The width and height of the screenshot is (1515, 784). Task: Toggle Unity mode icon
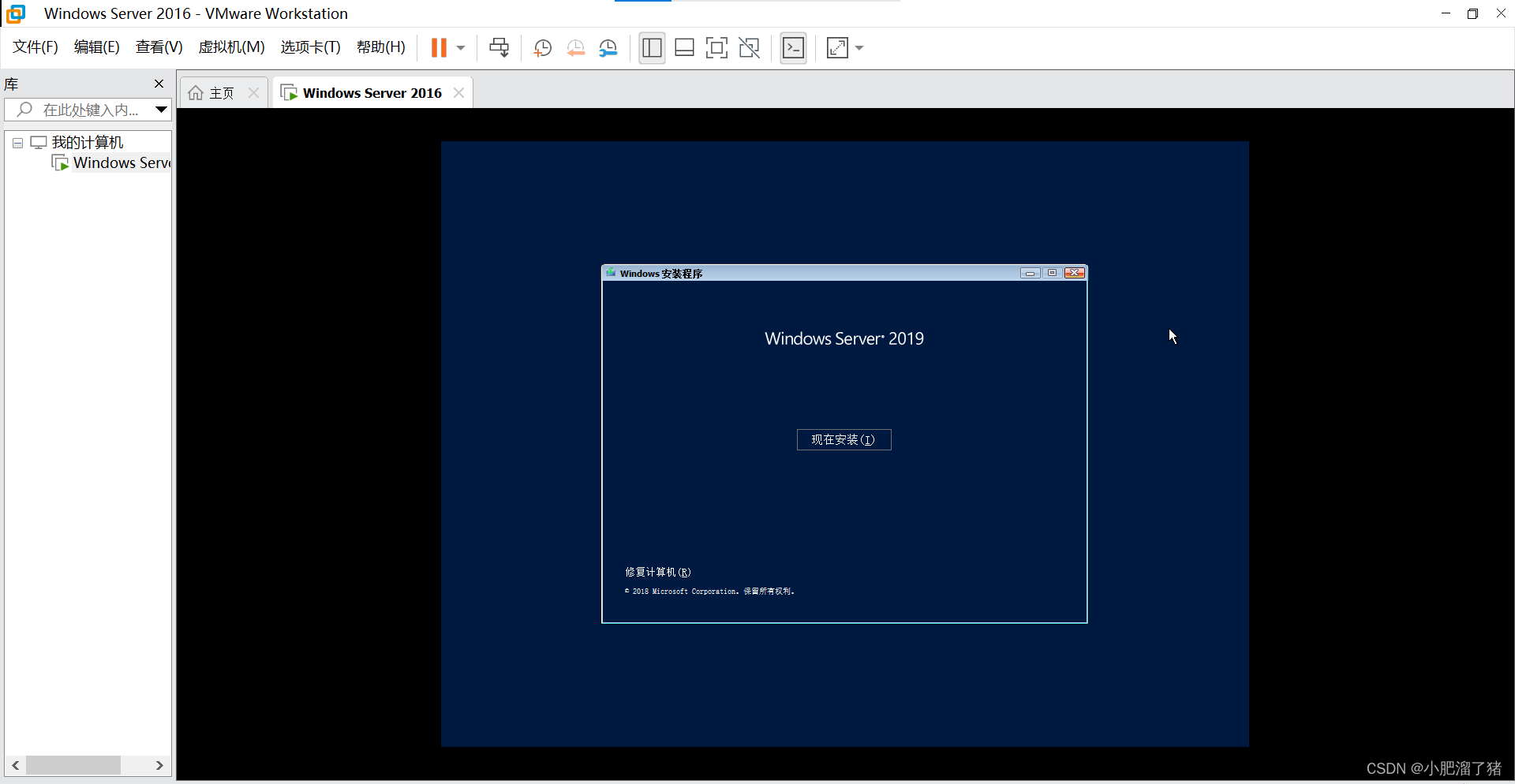[749, 48]
